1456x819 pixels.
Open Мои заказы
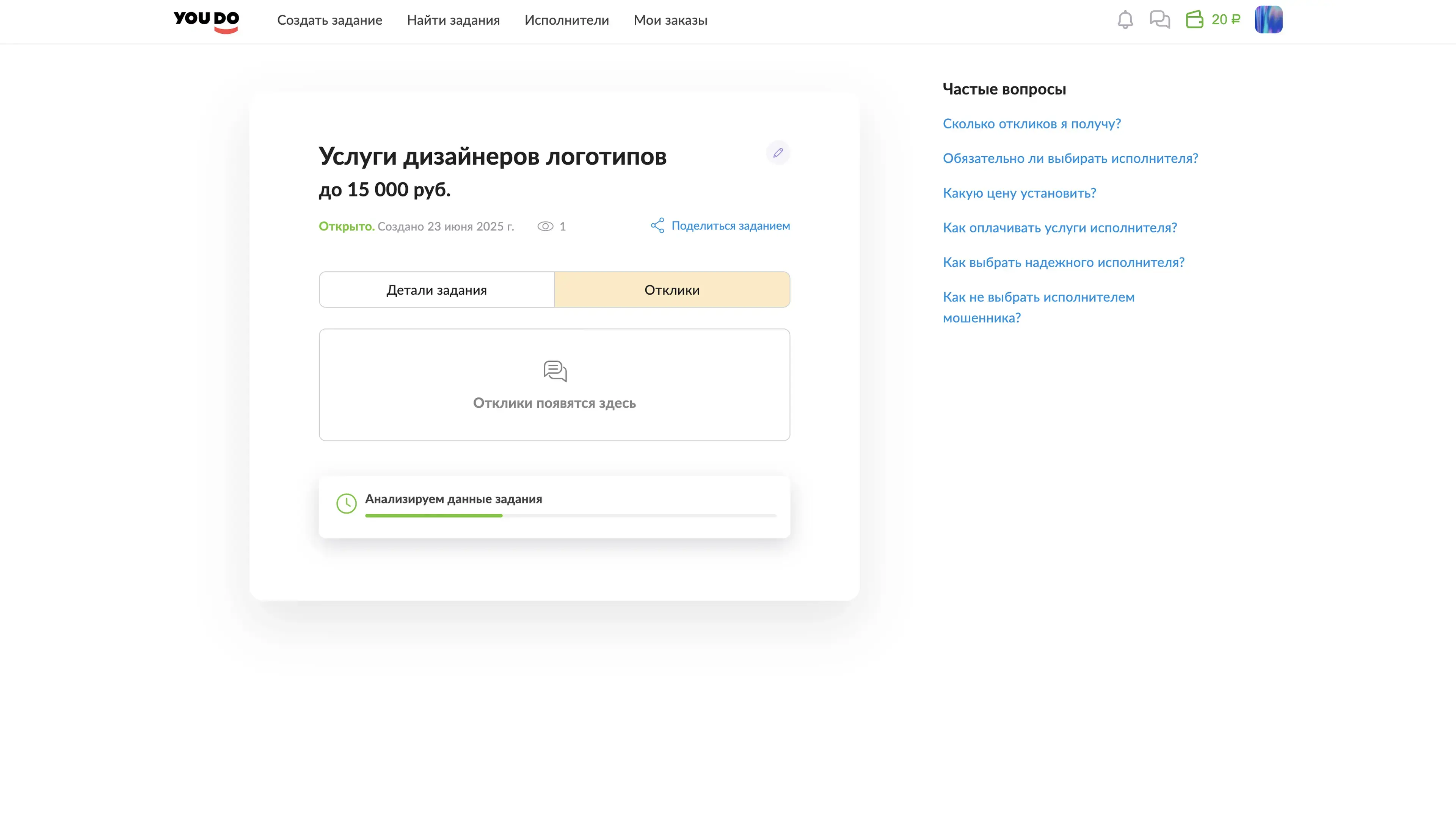[x=670, y=20]
